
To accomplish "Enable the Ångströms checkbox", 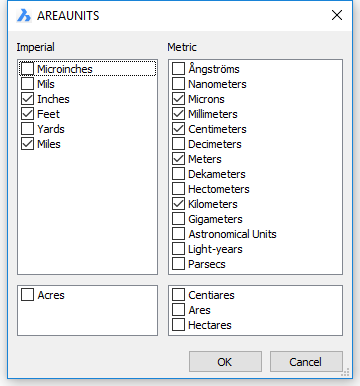I will click(178, 69).
